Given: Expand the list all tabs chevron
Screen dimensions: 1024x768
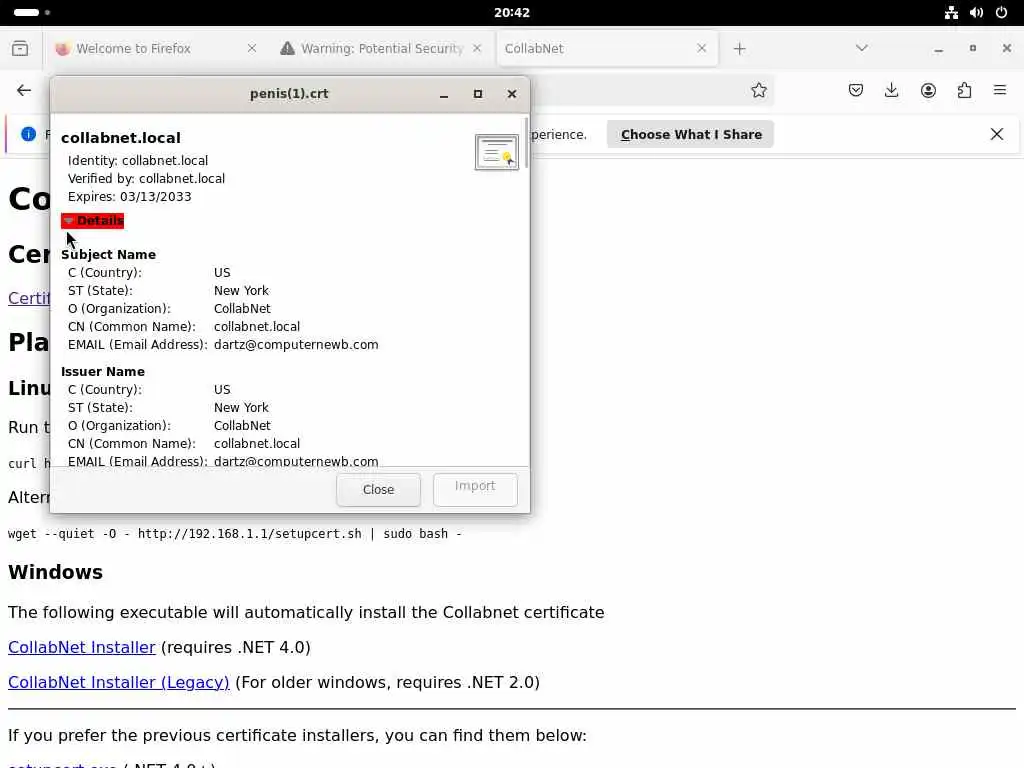Looking at the screenshot, I should point(861,48).
